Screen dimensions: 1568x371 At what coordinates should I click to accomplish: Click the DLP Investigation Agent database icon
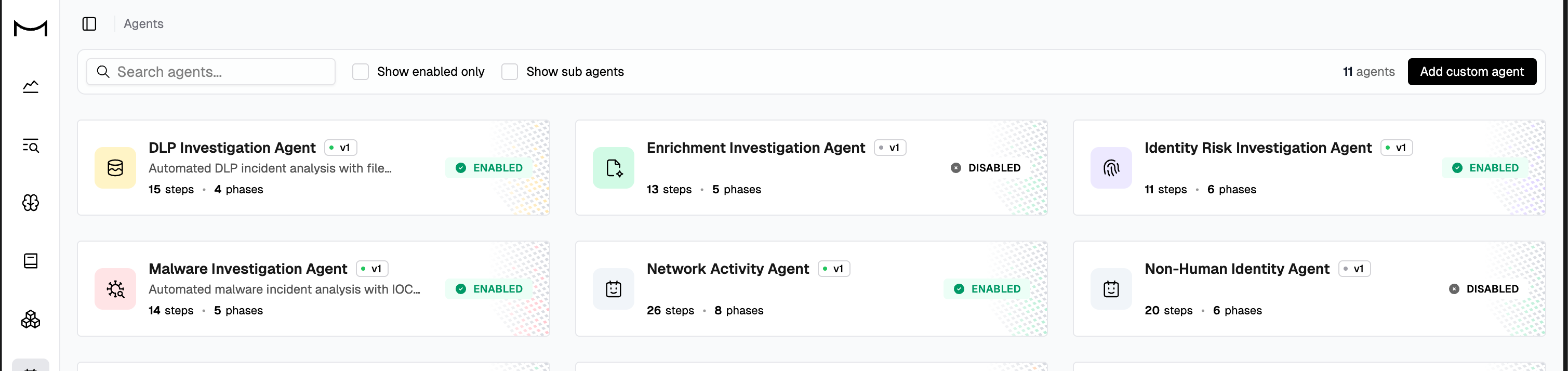[115, 167]
